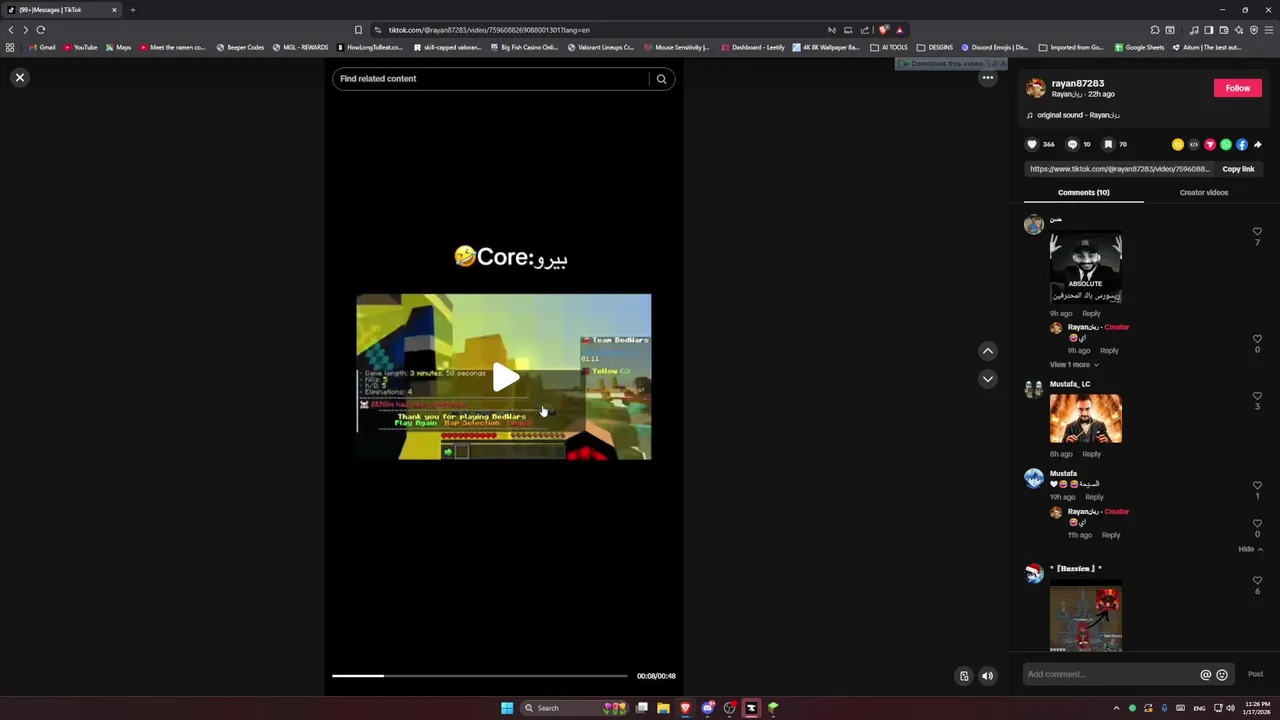Open Windows Start menu

click(507, 708)
